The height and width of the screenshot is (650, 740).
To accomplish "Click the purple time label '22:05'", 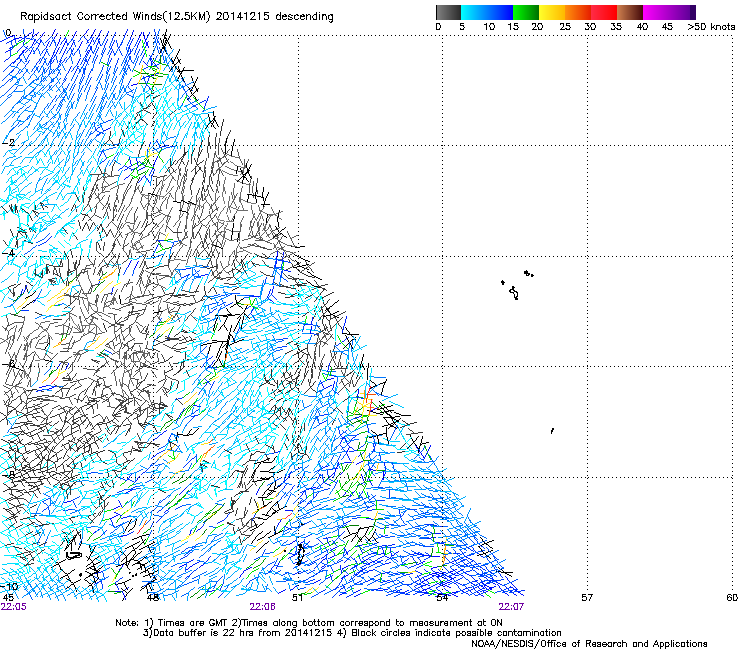I will tap(14, 607).
